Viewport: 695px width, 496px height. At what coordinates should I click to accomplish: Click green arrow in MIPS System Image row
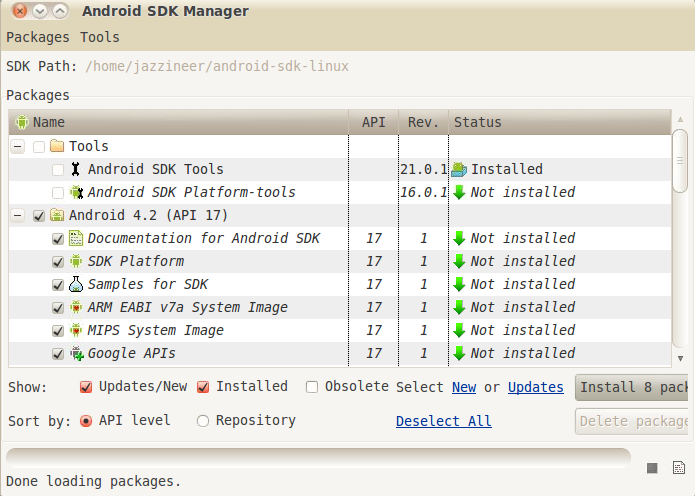pyautogui.click(x=459, y=331)
